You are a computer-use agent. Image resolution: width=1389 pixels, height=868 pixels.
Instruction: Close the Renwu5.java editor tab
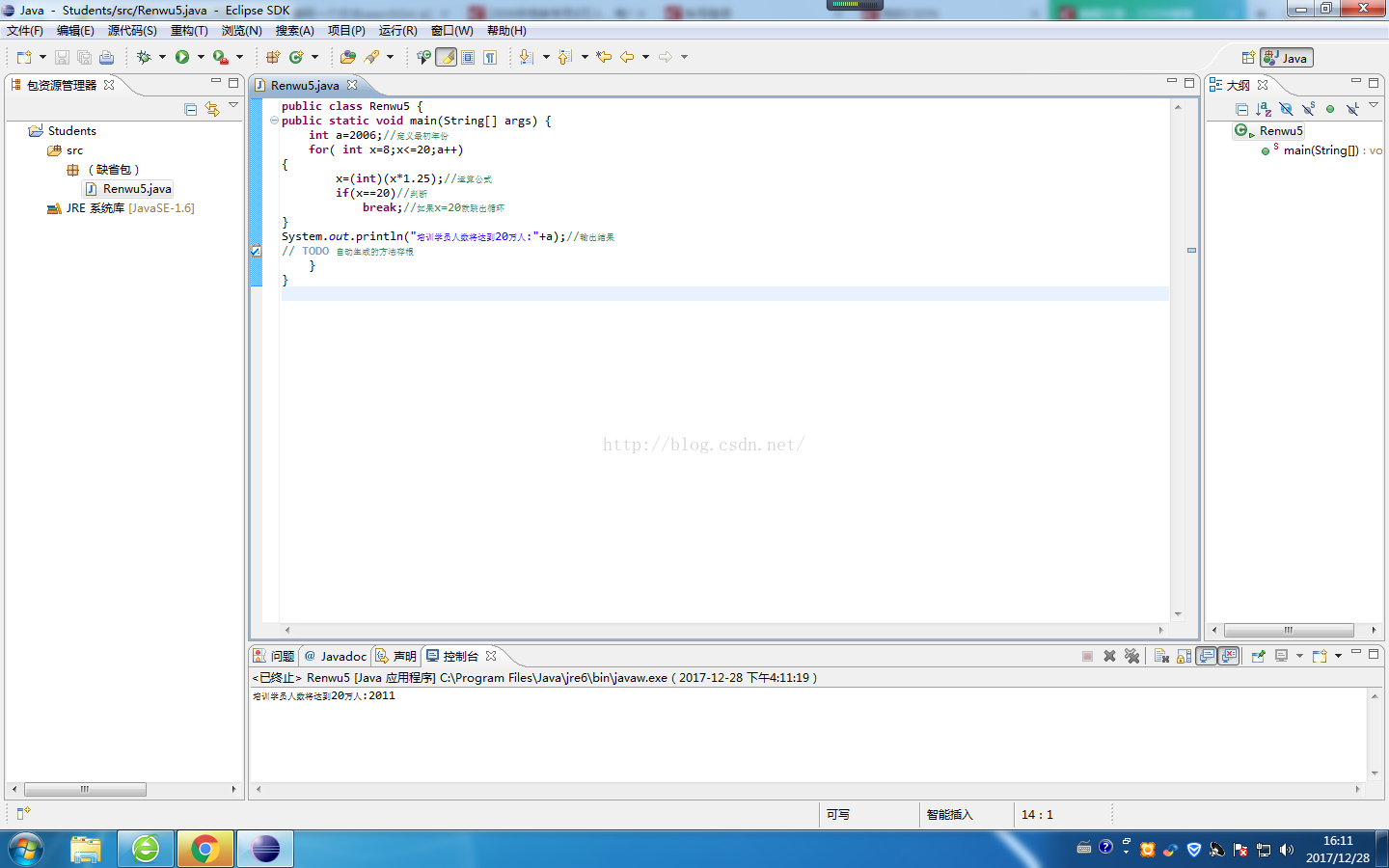pyautogui.click(x=352, y=85)
